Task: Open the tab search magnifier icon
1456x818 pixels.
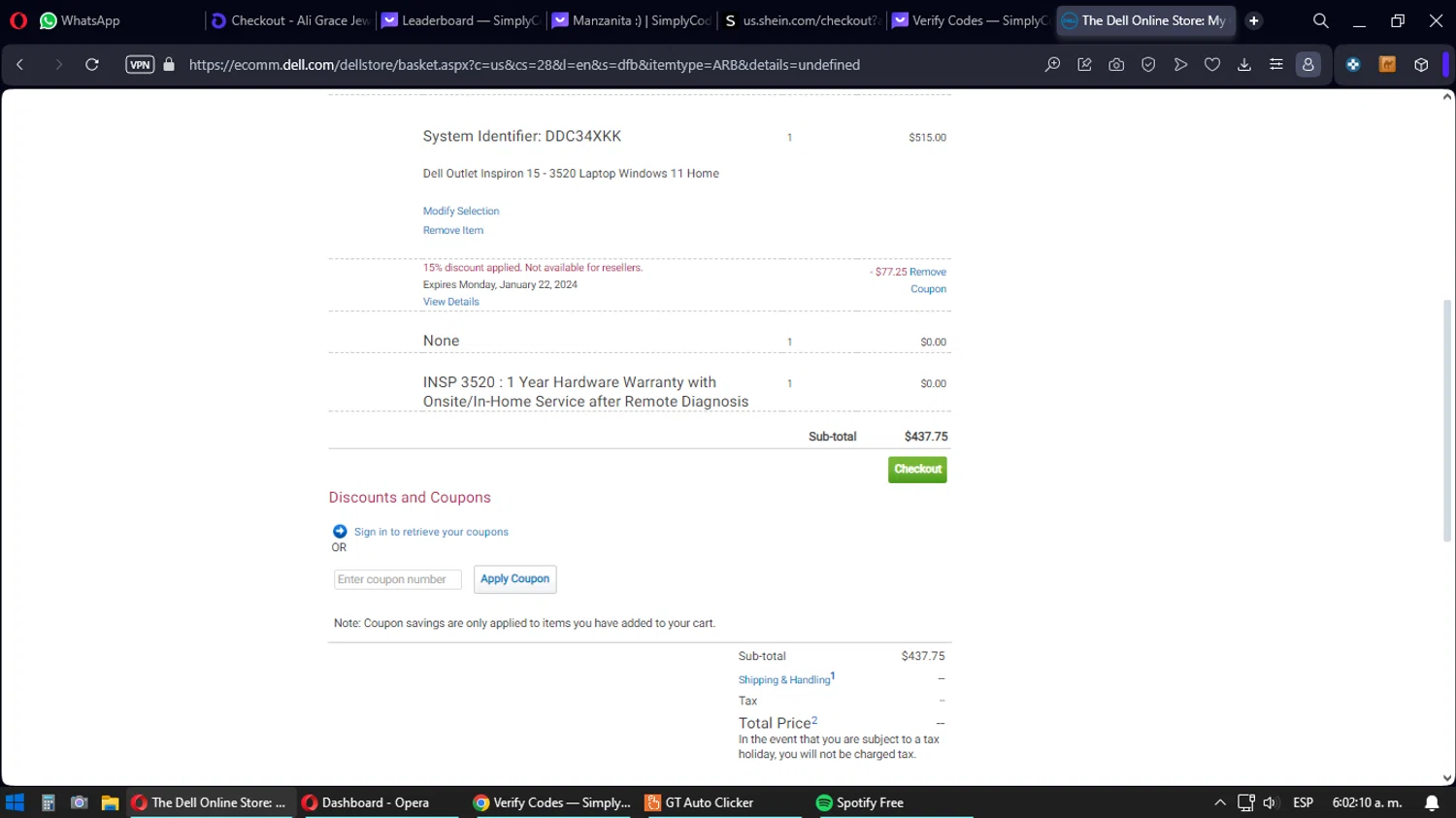Action: pos(1320,20)
